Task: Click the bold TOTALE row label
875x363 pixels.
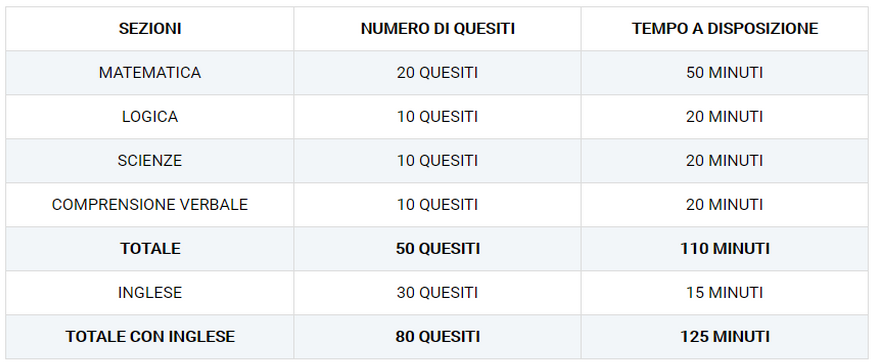Action: [x=150, y=249]
